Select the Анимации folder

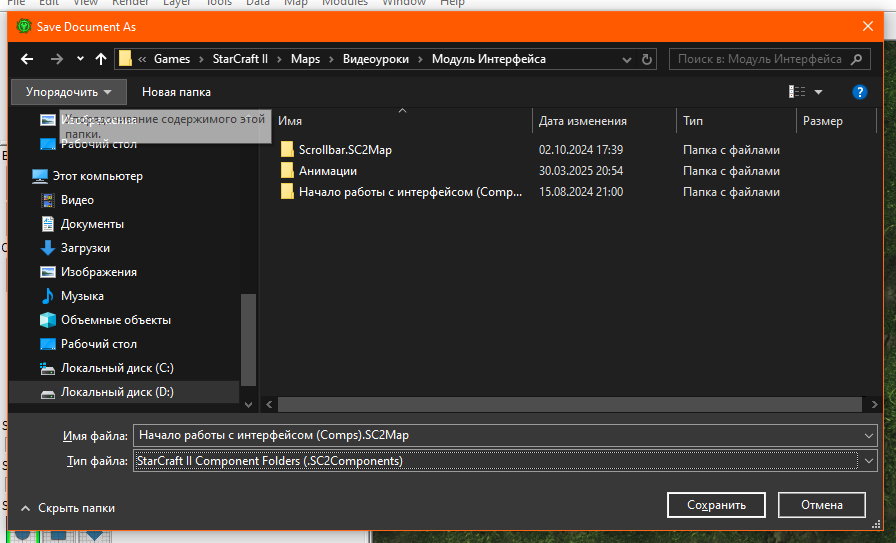328,171
